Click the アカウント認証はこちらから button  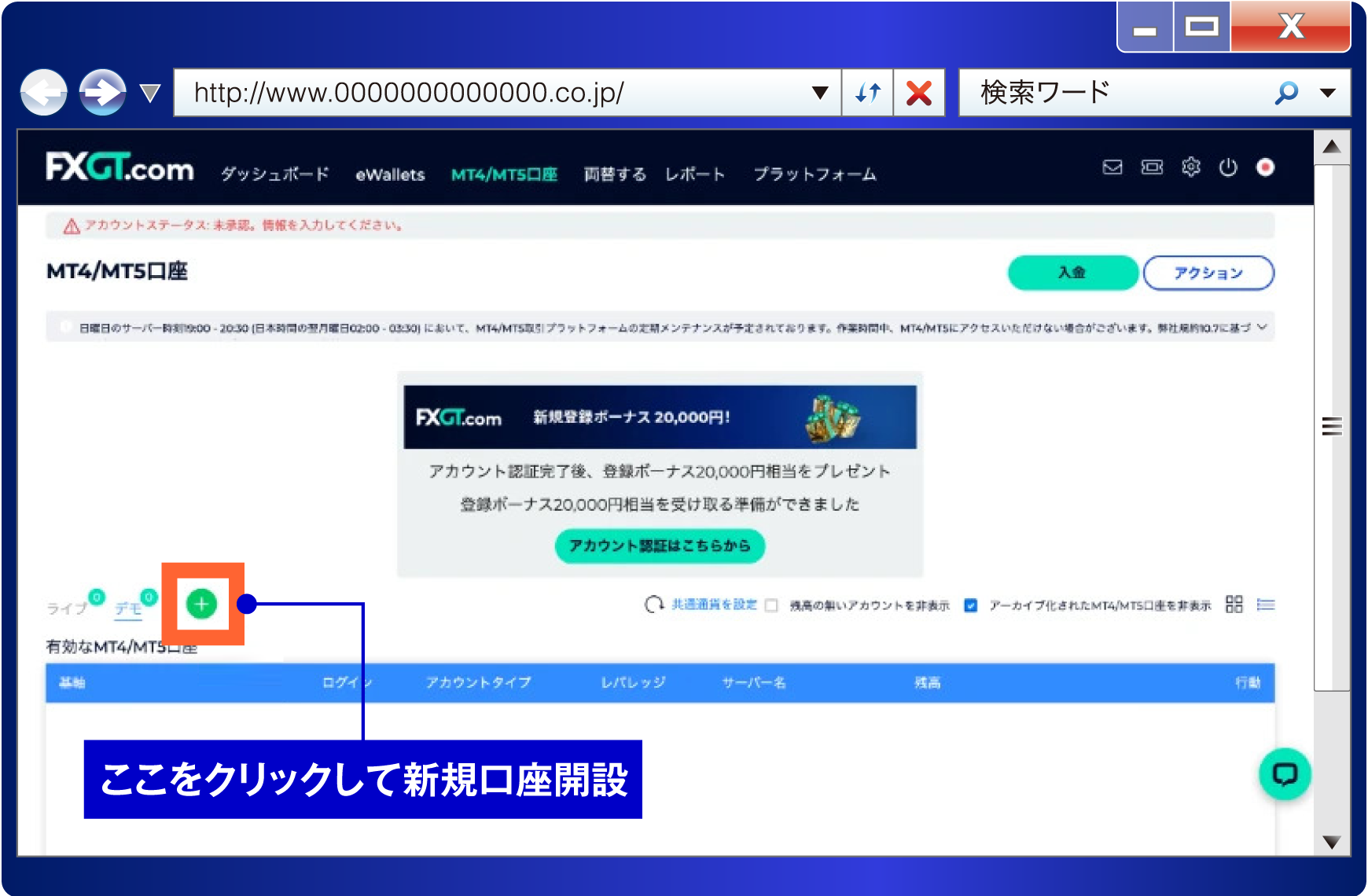660,545
